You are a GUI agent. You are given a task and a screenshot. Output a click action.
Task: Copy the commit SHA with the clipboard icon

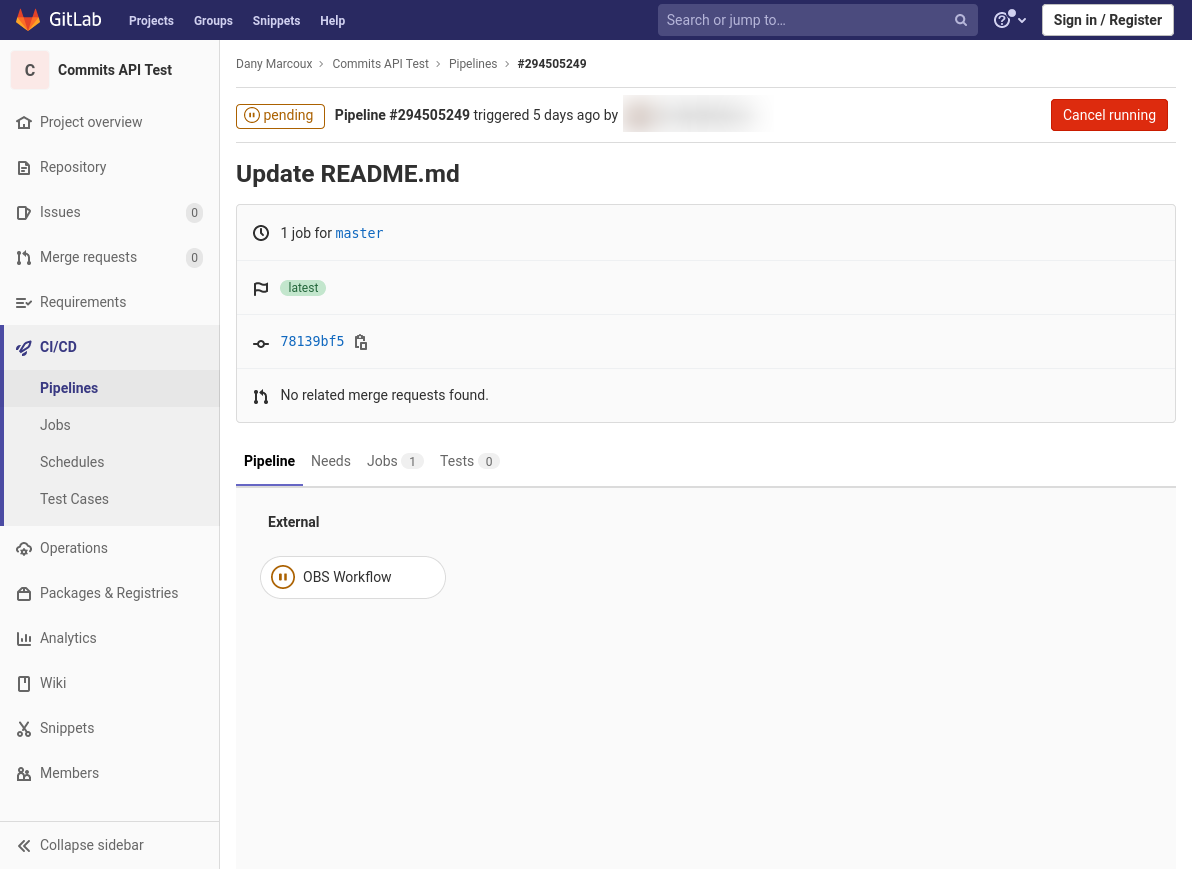click(360, 342)
